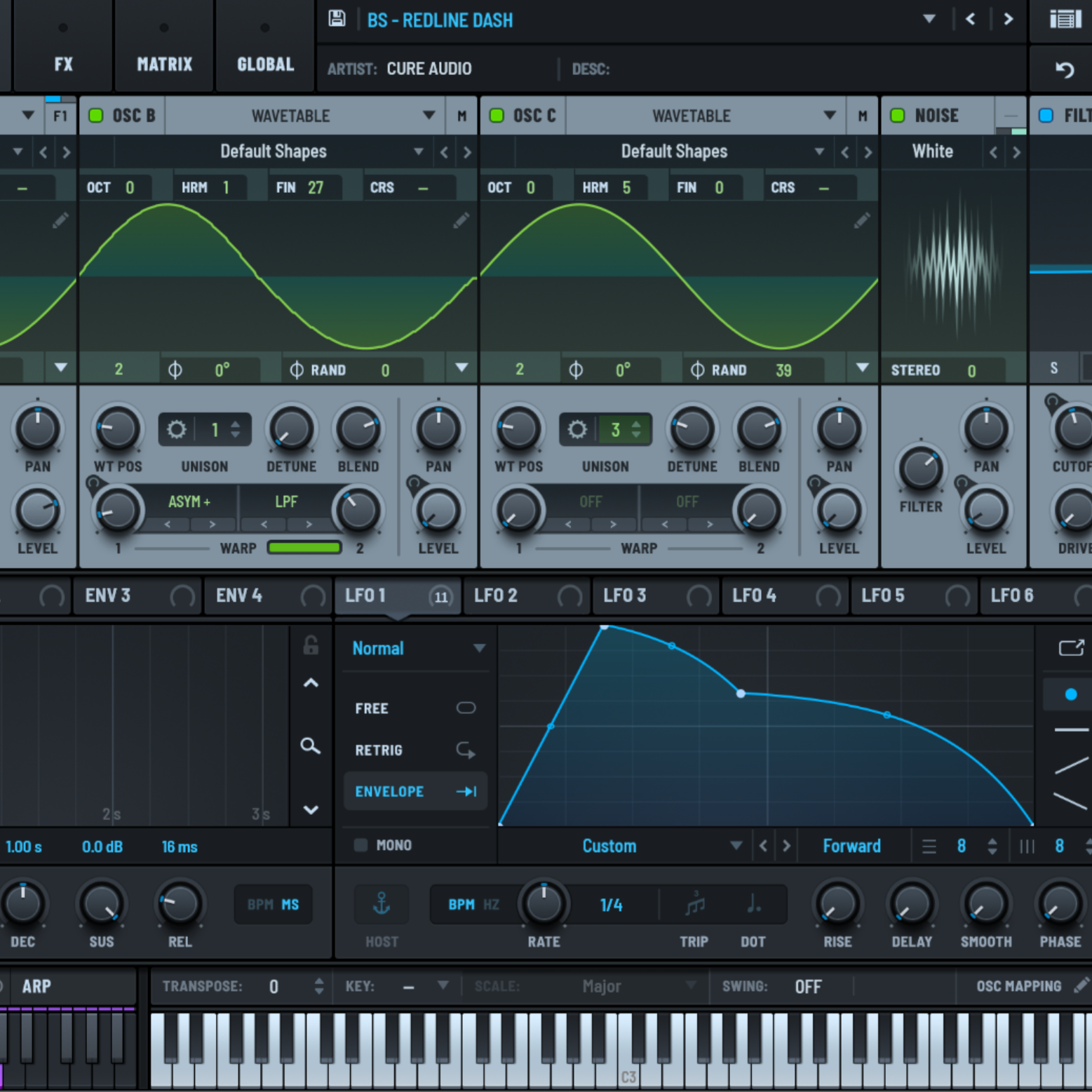Screen dimensions: 1092x1092
Task: Turn off the NOISE oscillator toggle
Action: 897,116
